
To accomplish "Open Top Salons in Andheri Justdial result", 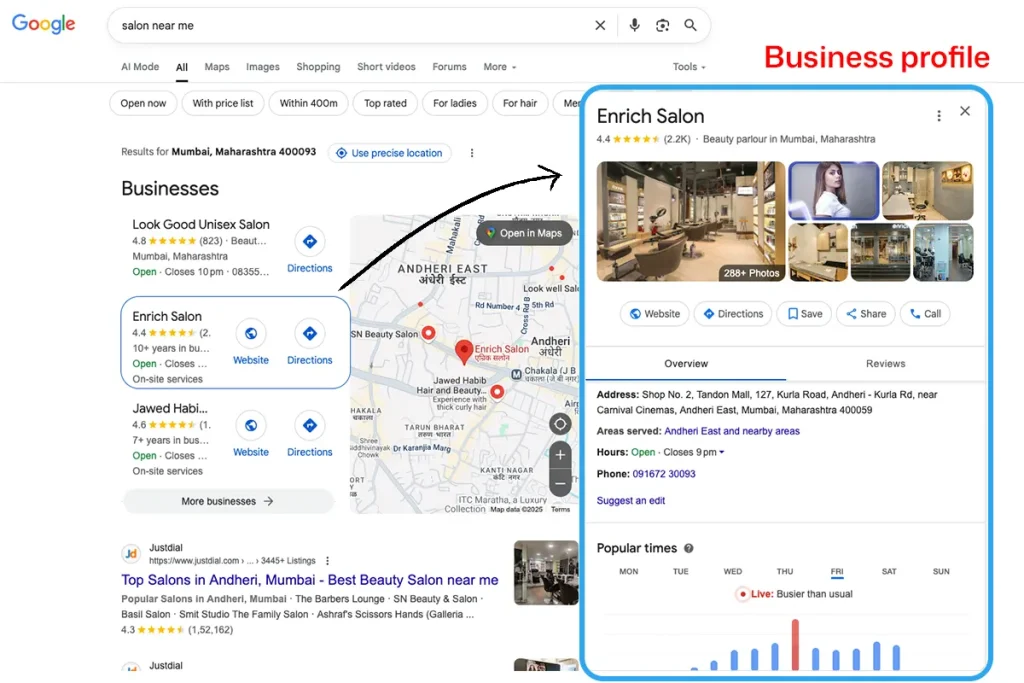I will [x=310, y=580].
